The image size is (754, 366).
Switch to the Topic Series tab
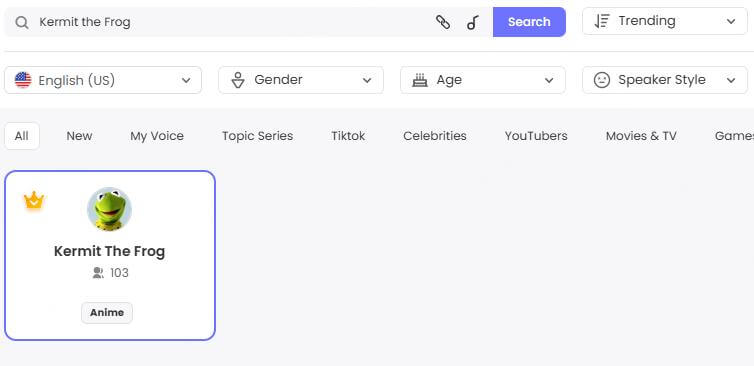coord(257,136)
